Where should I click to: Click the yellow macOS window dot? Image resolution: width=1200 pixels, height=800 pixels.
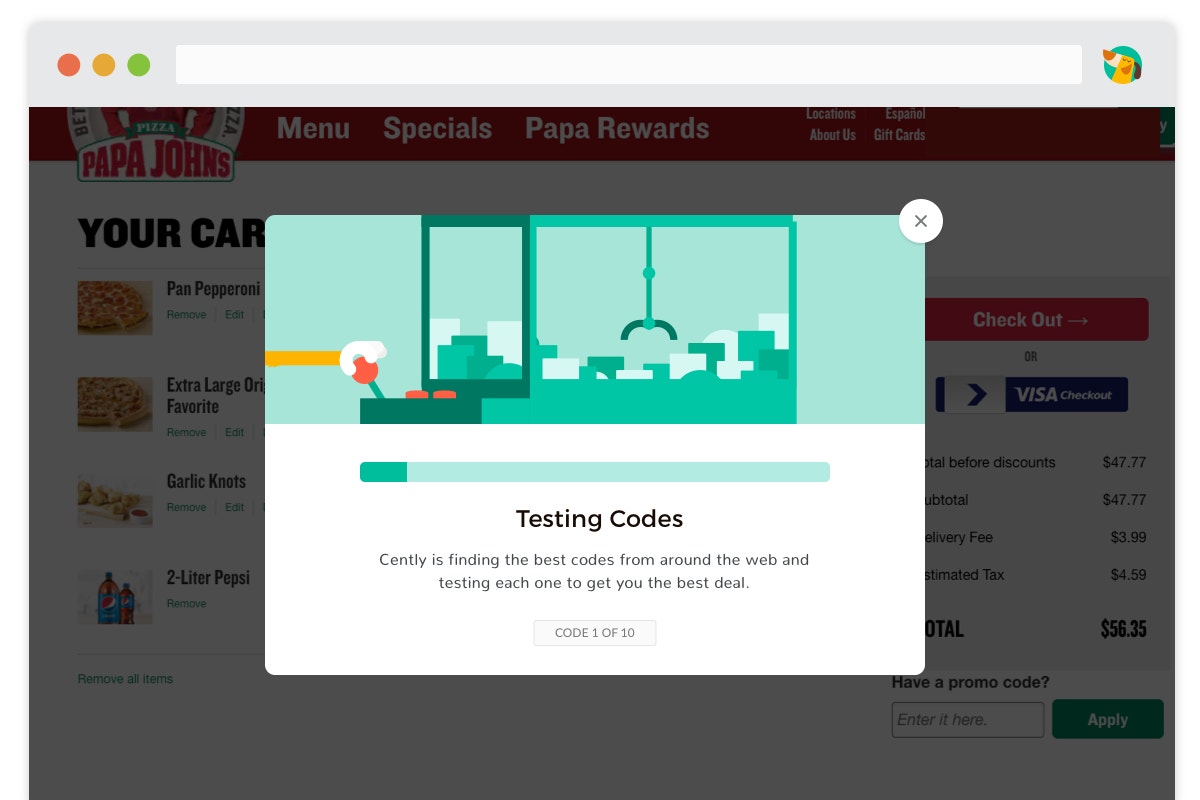[104, 65]
